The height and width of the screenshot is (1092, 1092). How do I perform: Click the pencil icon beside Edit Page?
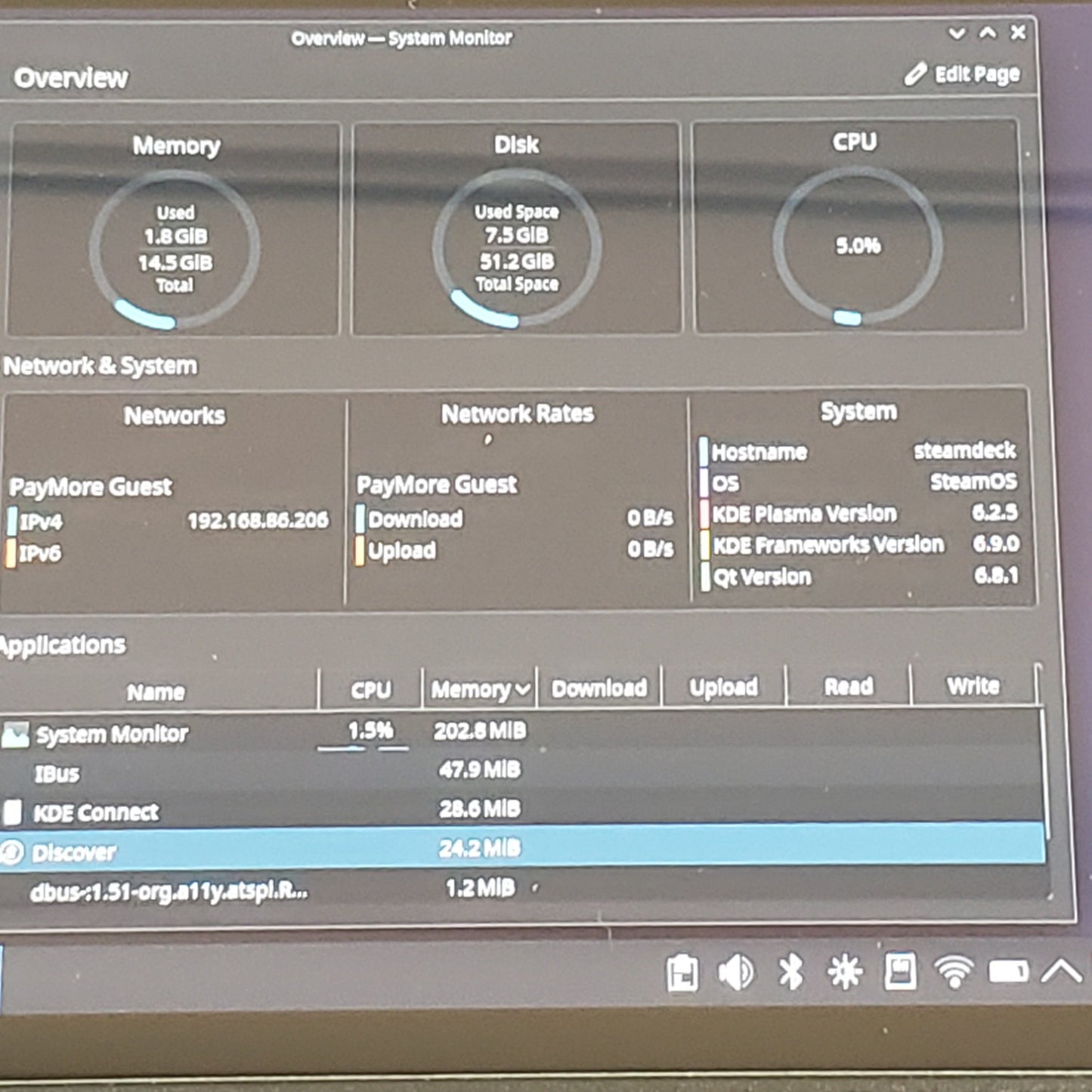click(x=915, y=74)
